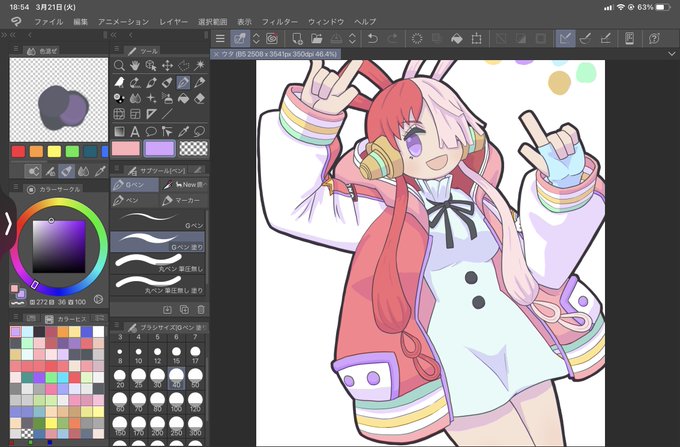Click the Select All dotted circle icon
This screenshot has height=447, width=680.
click(x=417, y=39)
